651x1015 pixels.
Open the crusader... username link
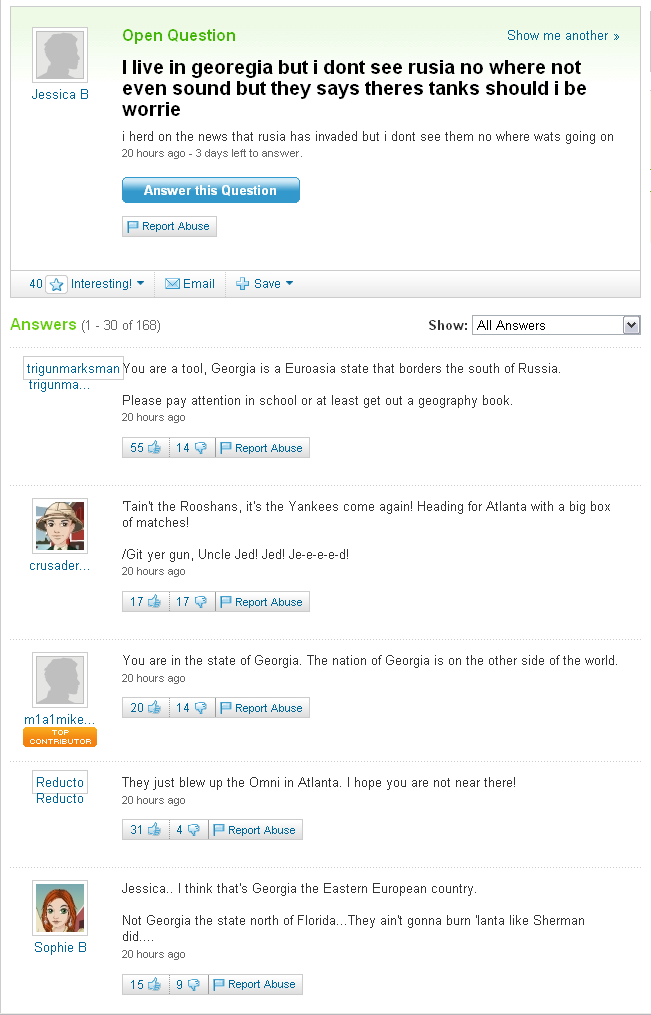(60, 566)
